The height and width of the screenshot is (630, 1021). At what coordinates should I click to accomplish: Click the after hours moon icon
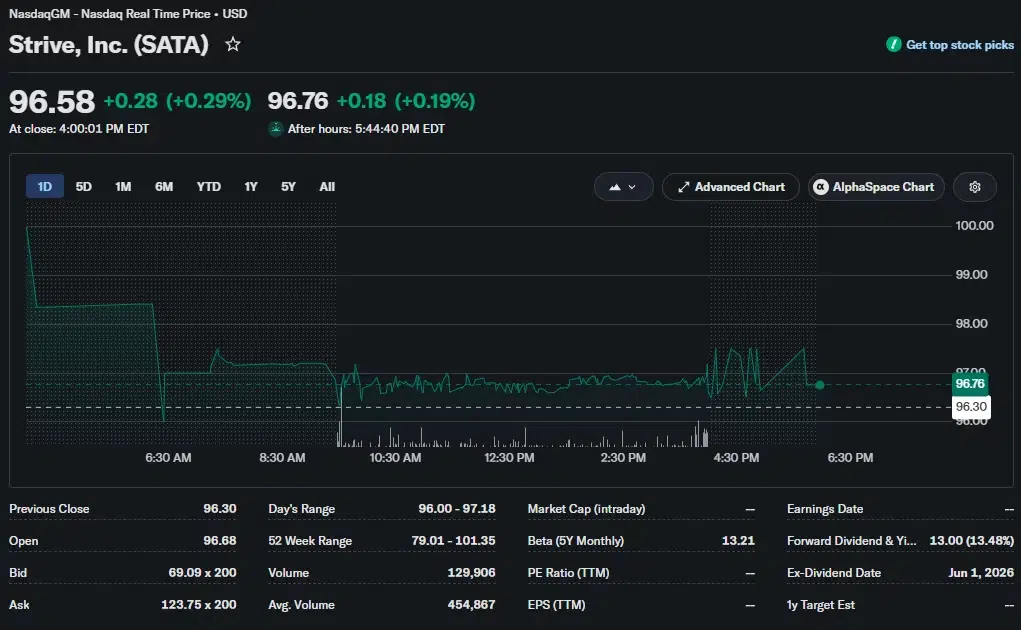276,129
